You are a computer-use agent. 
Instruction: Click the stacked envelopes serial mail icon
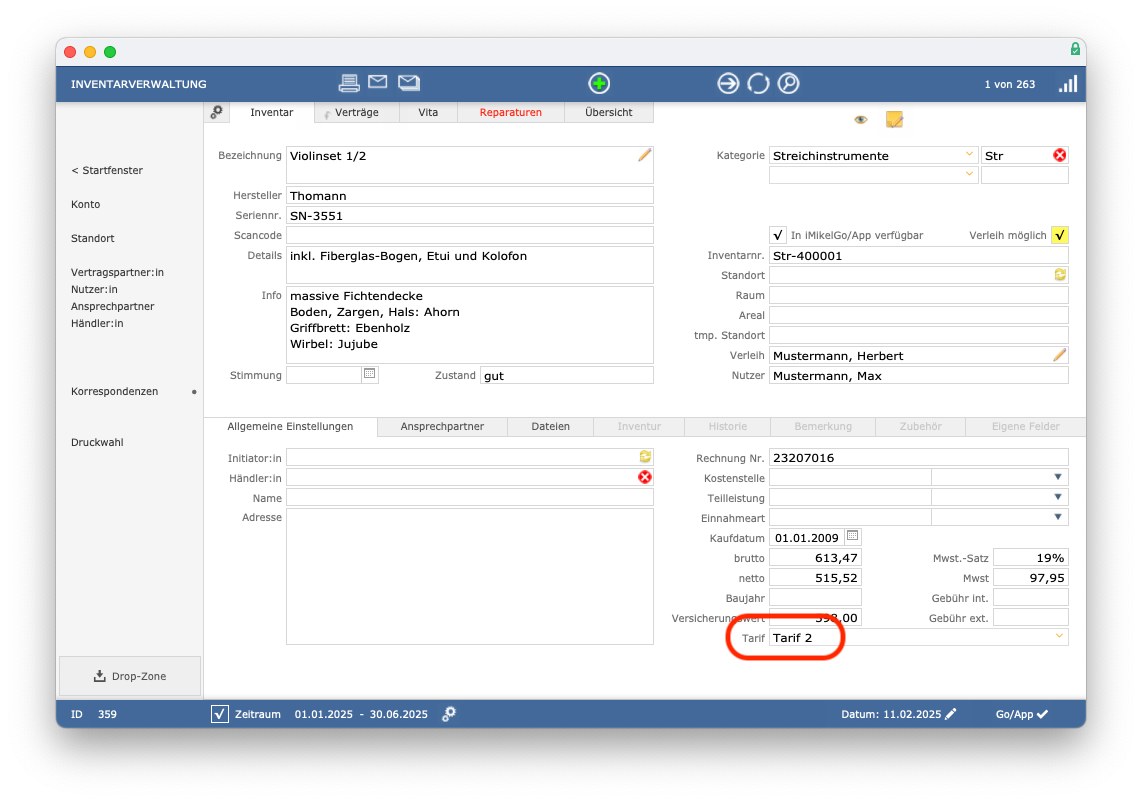pos(409,83)
